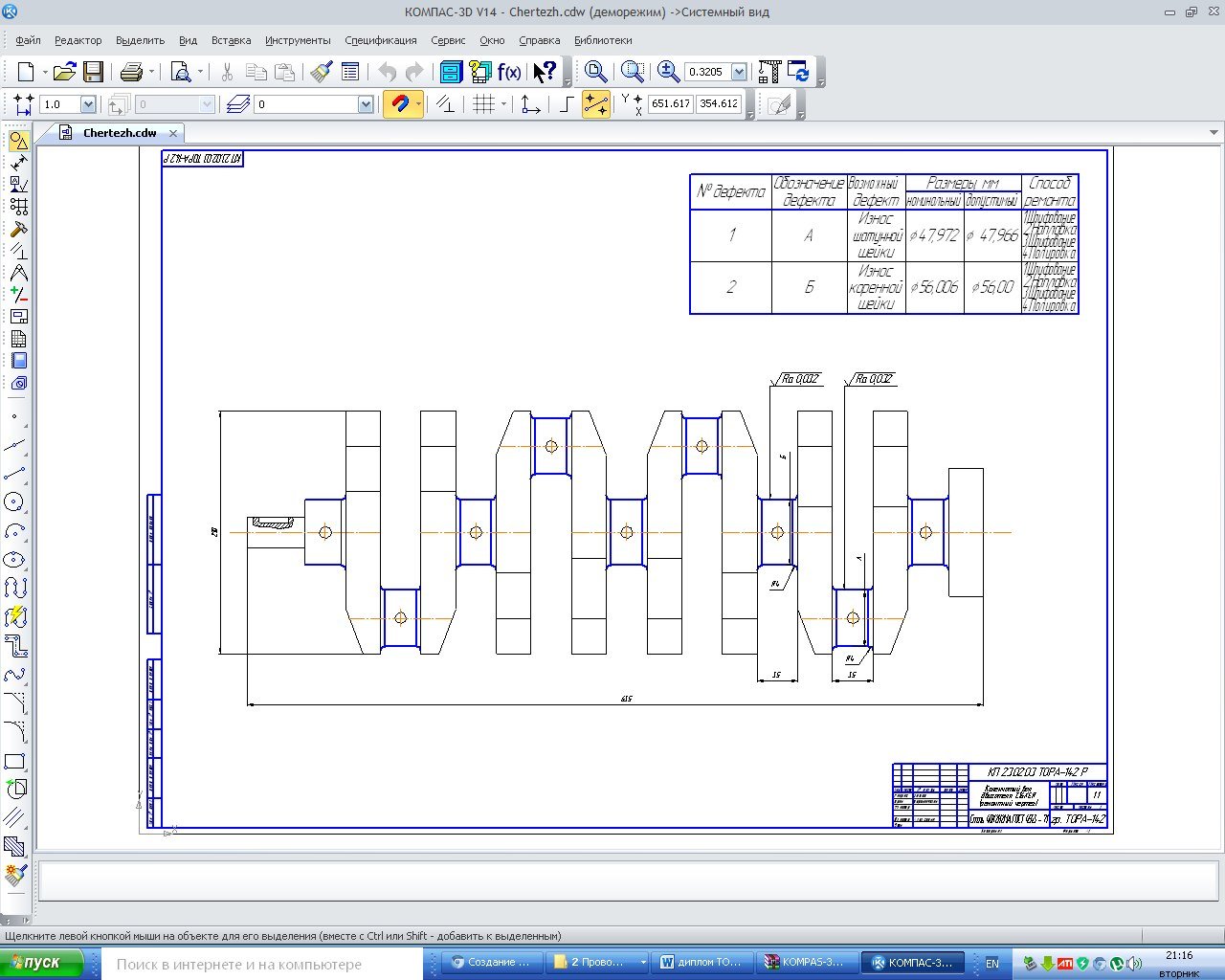Click the format painter brush icon

point(322,72)
